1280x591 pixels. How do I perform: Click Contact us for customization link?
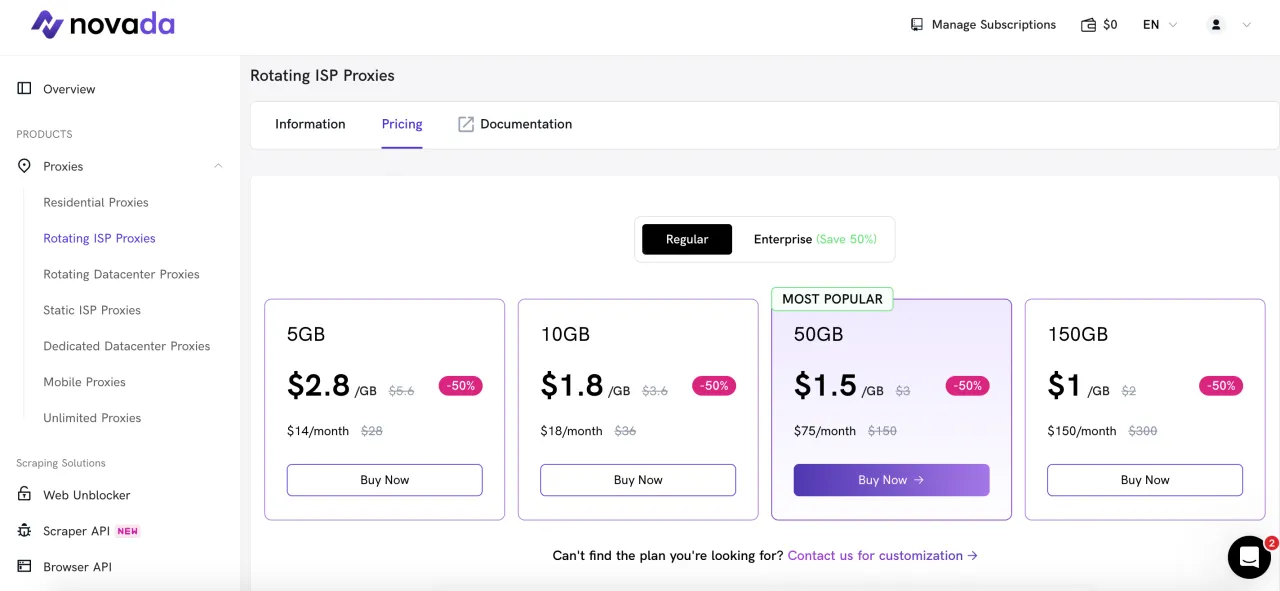pyautogui.click(x=882, y=555)
